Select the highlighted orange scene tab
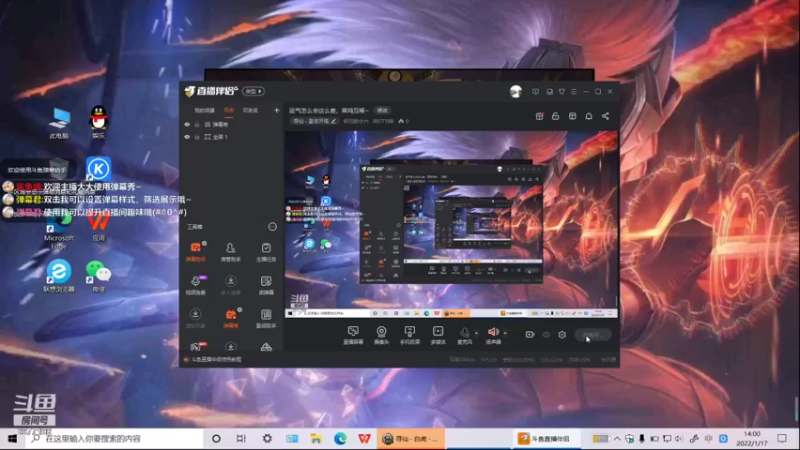 point(229,110)
